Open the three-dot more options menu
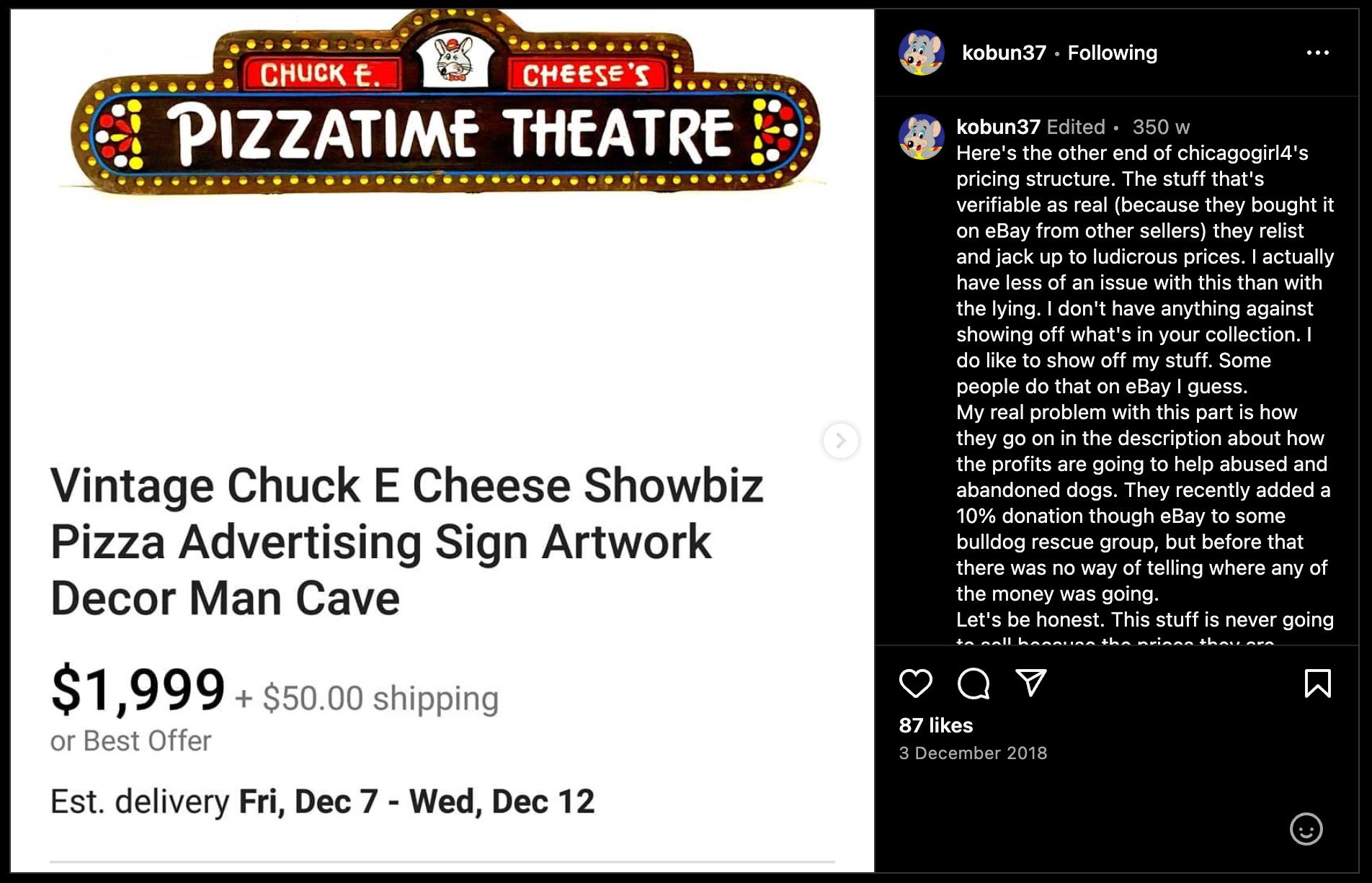Image resolution: width=1372 pixels, height=883 pixels. click(1317, 53)
